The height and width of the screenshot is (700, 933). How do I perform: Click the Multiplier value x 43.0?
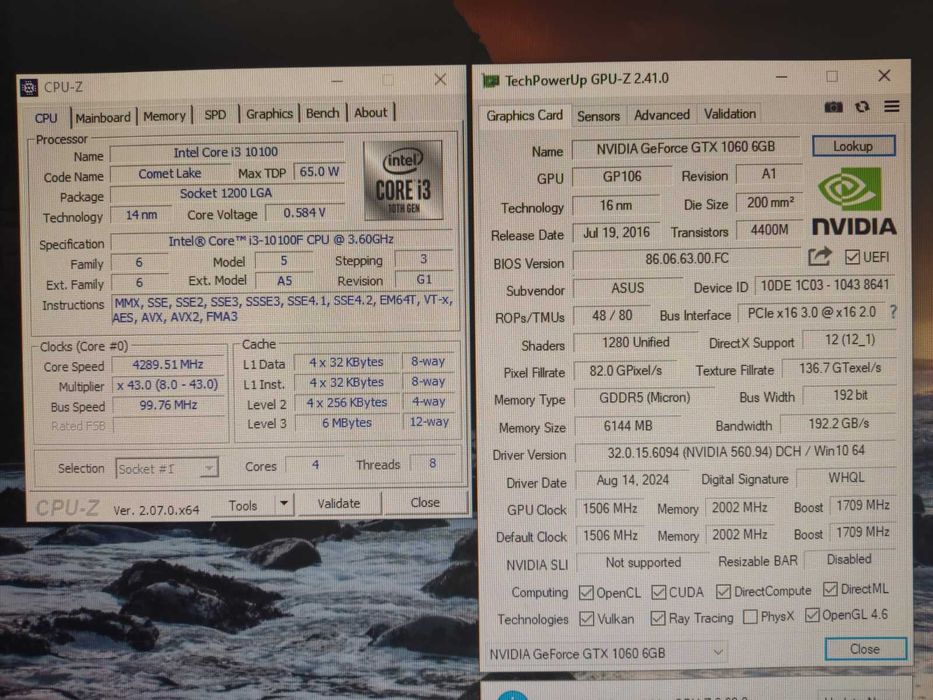[x=168, y=385]
